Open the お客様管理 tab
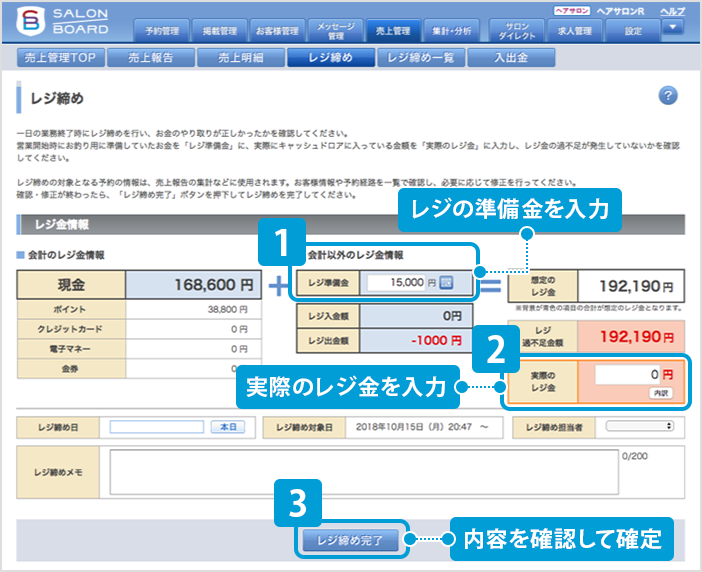 click(x=277, y=31)
